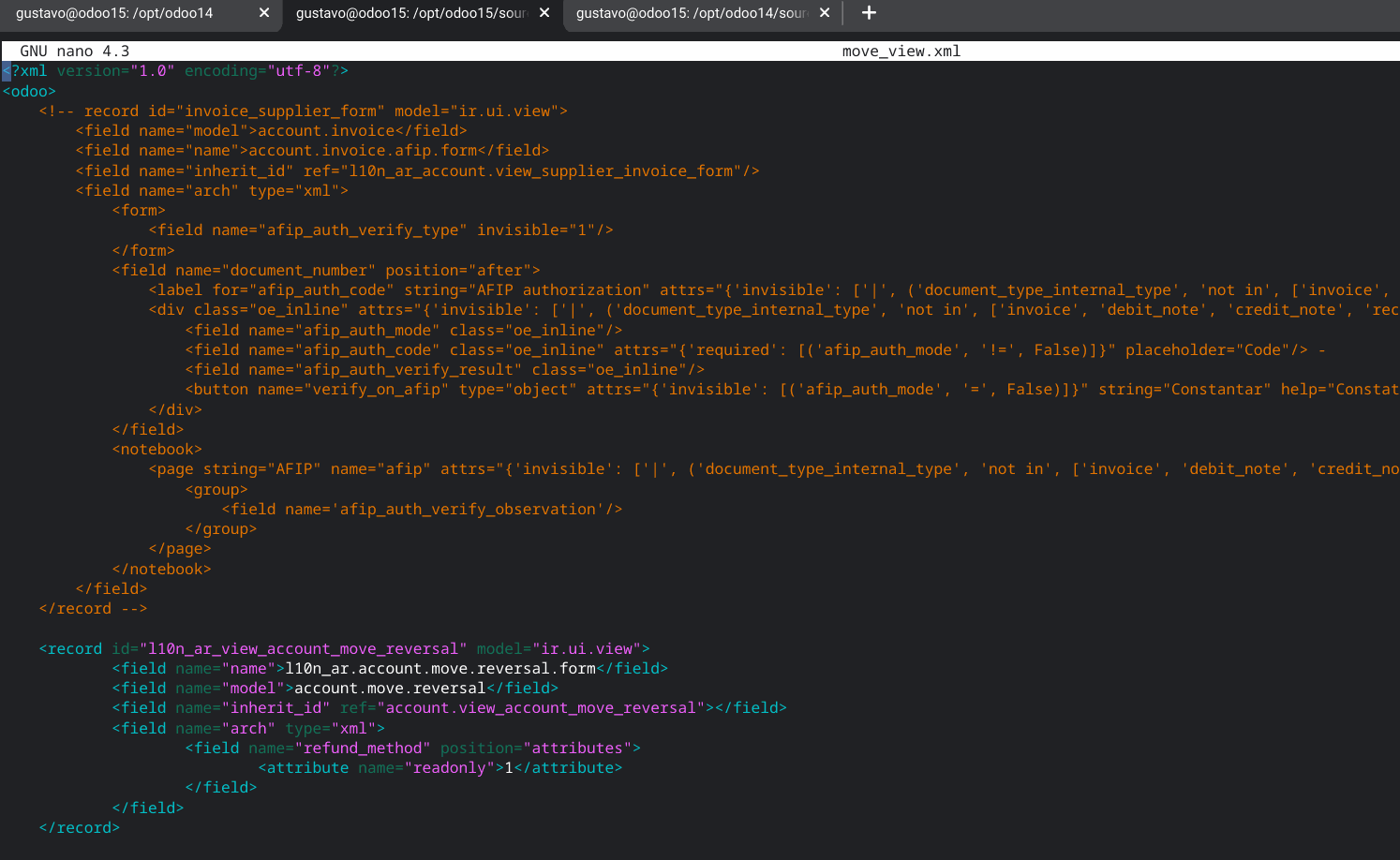
Task: Click the document_number position after line
Action: [x=326, y=271]
